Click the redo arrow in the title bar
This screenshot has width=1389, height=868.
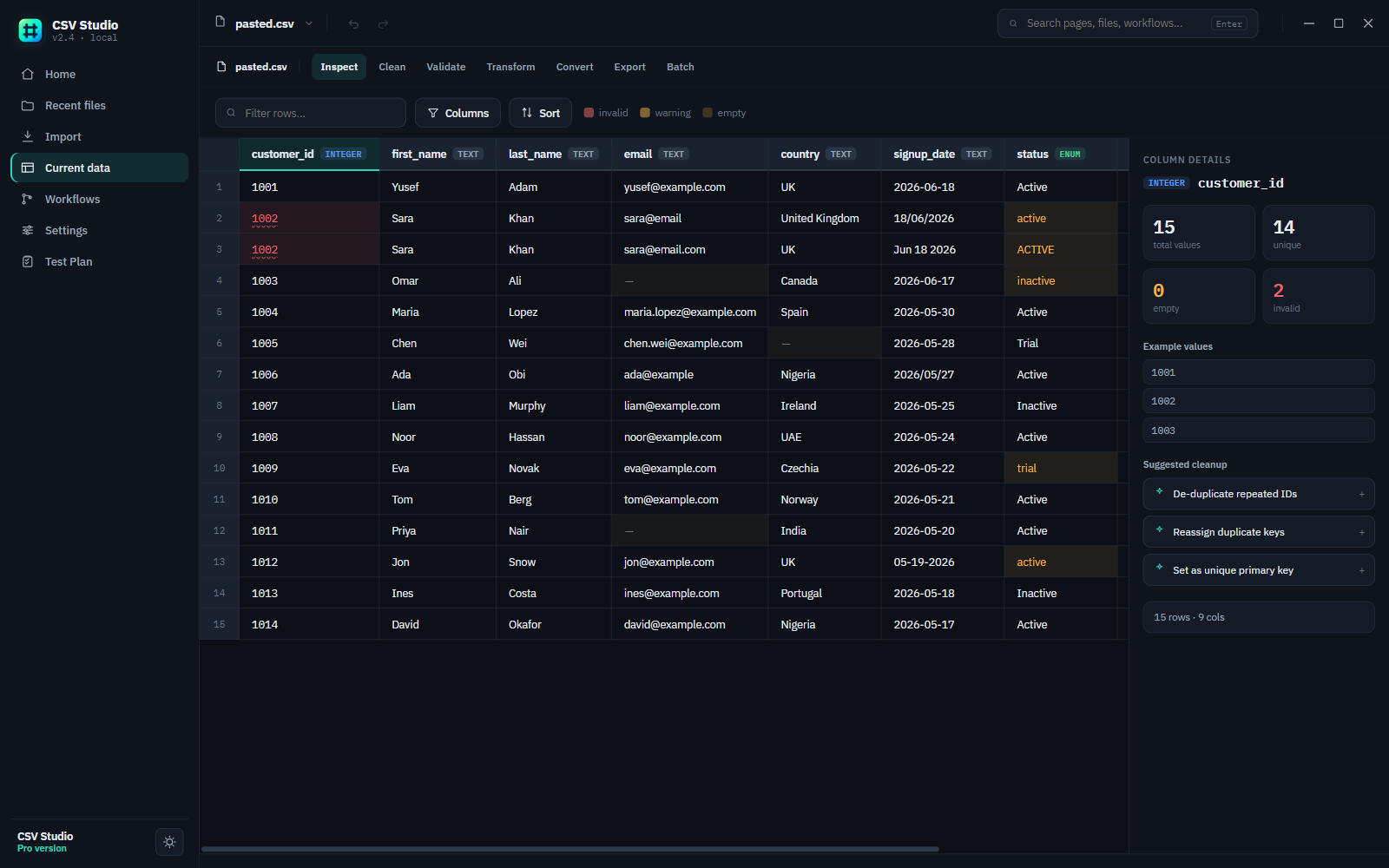point(383,23)
